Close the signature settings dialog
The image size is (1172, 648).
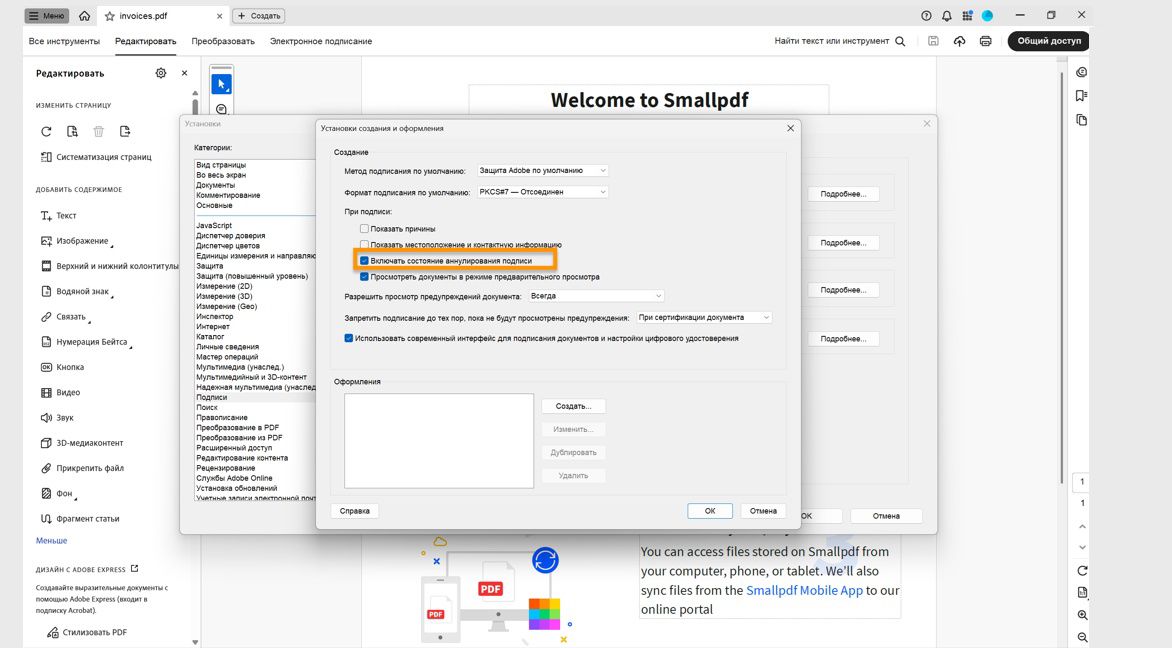[790, 129]
